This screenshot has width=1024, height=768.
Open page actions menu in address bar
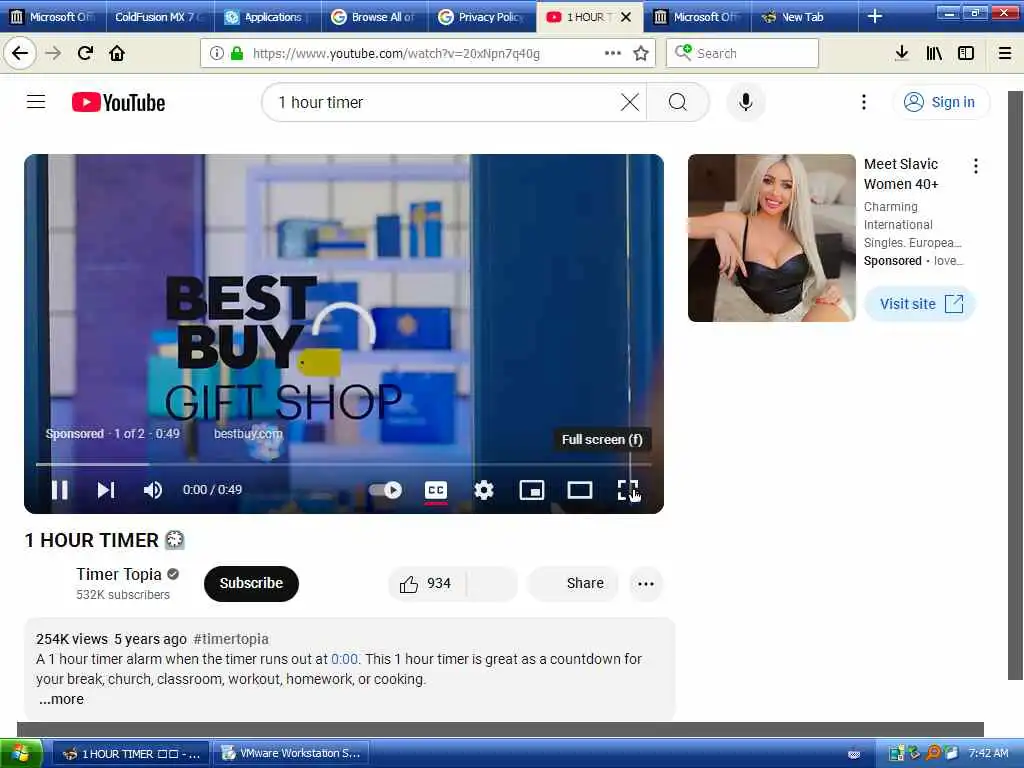(613, 53)
